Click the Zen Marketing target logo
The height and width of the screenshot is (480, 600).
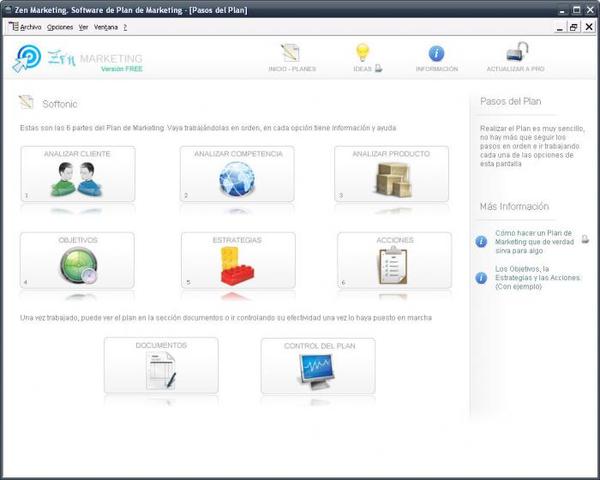click(27, 58)
